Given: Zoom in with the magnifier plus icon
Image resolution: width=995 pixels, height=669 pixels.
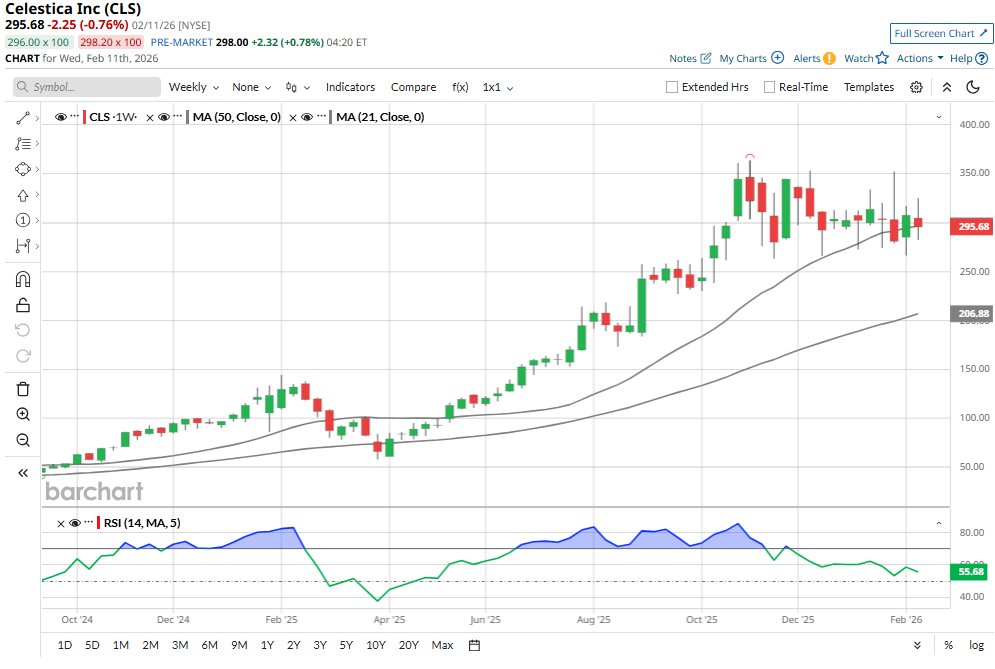Looking at the screenshot, I should coord(23,414).
